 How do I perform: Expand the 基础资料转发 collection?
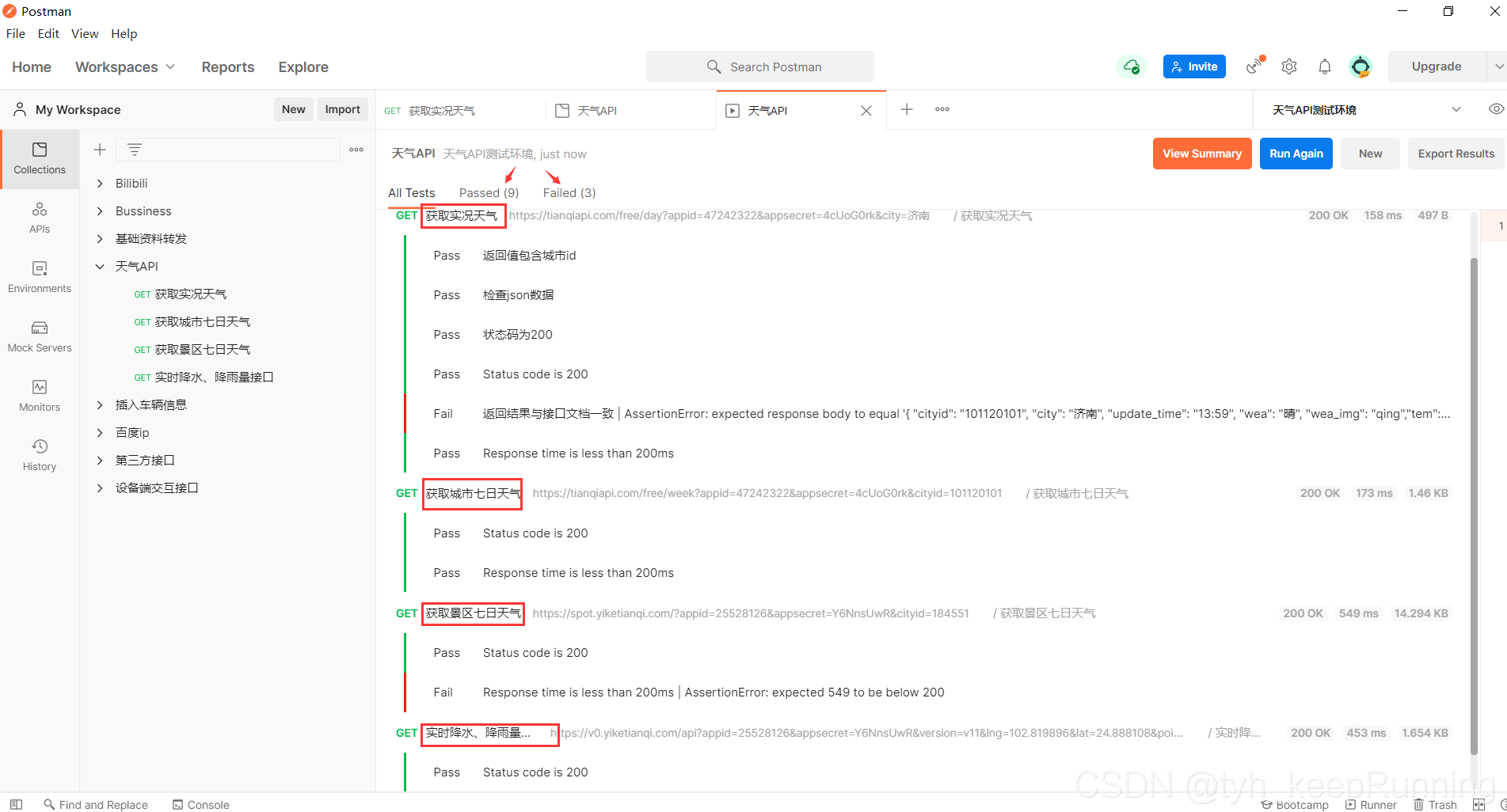point(100,238)
